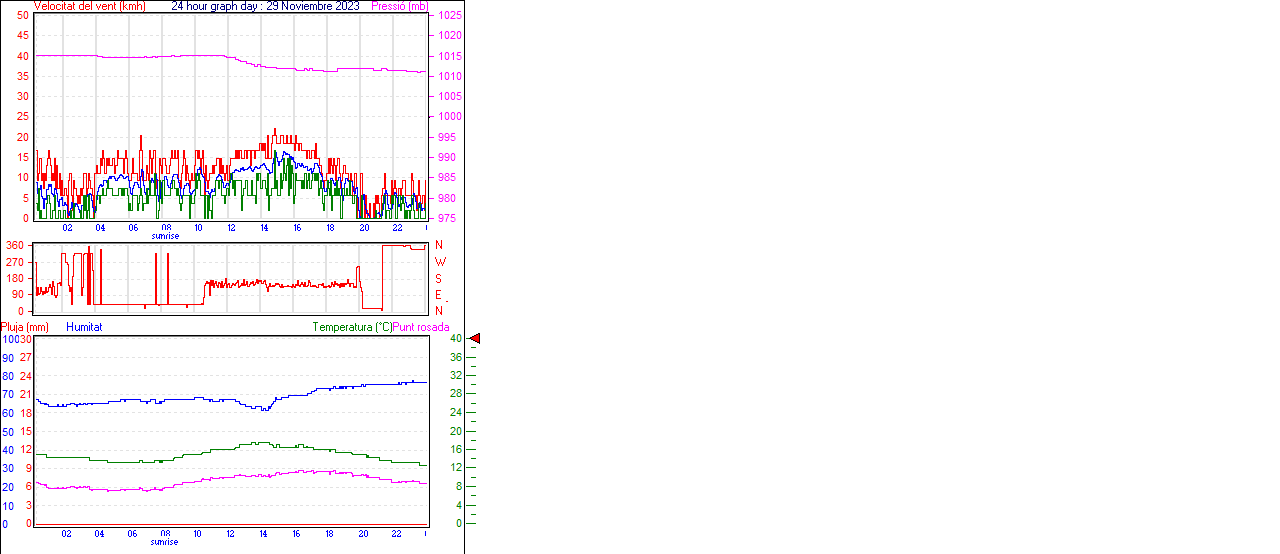Click the 100 value on humidity axis

point(9,339)
